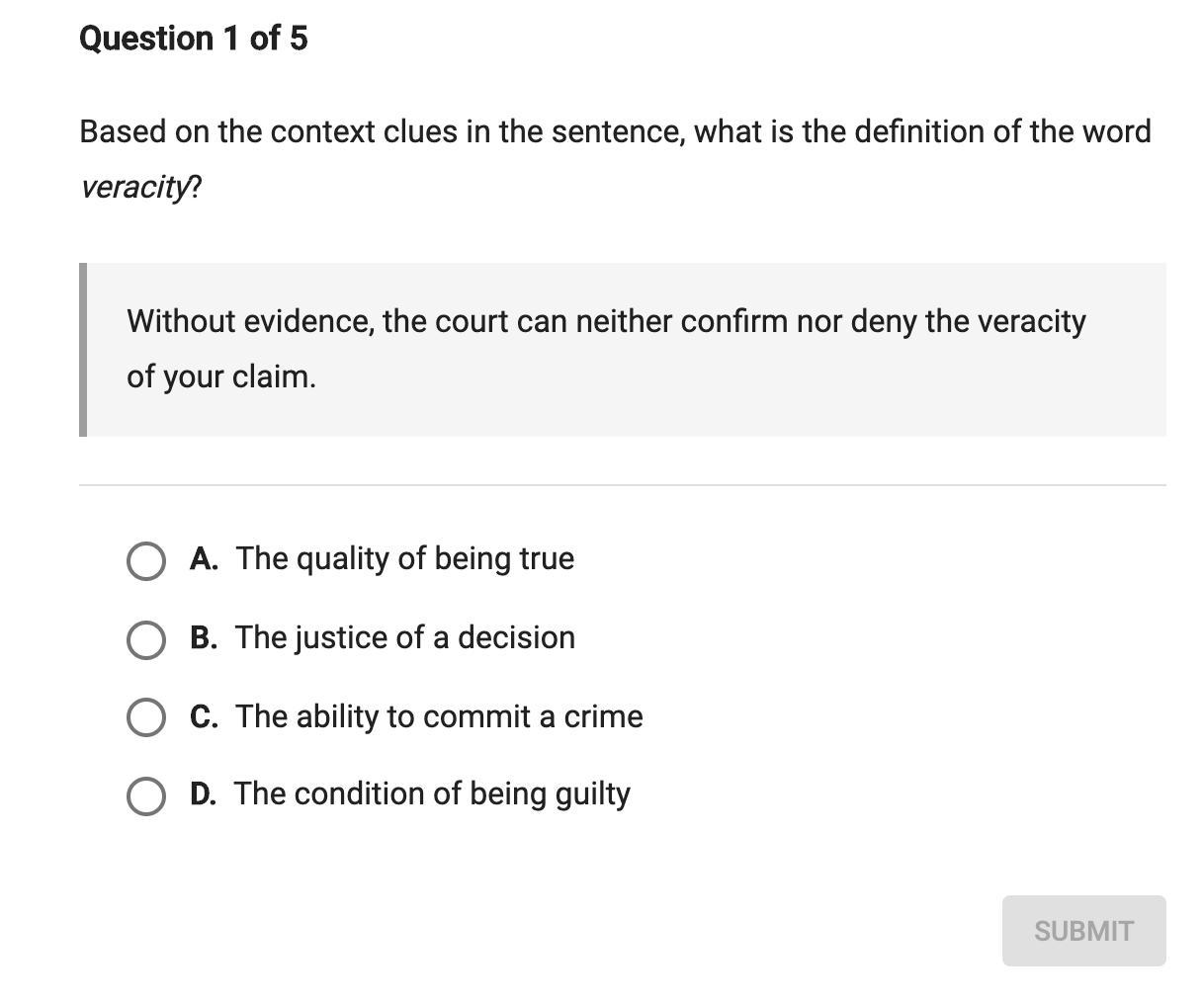The image size is (1204, 1002).
Task: Click the answer text "The justice of a decision"
Action: click(x=404, y=637)
